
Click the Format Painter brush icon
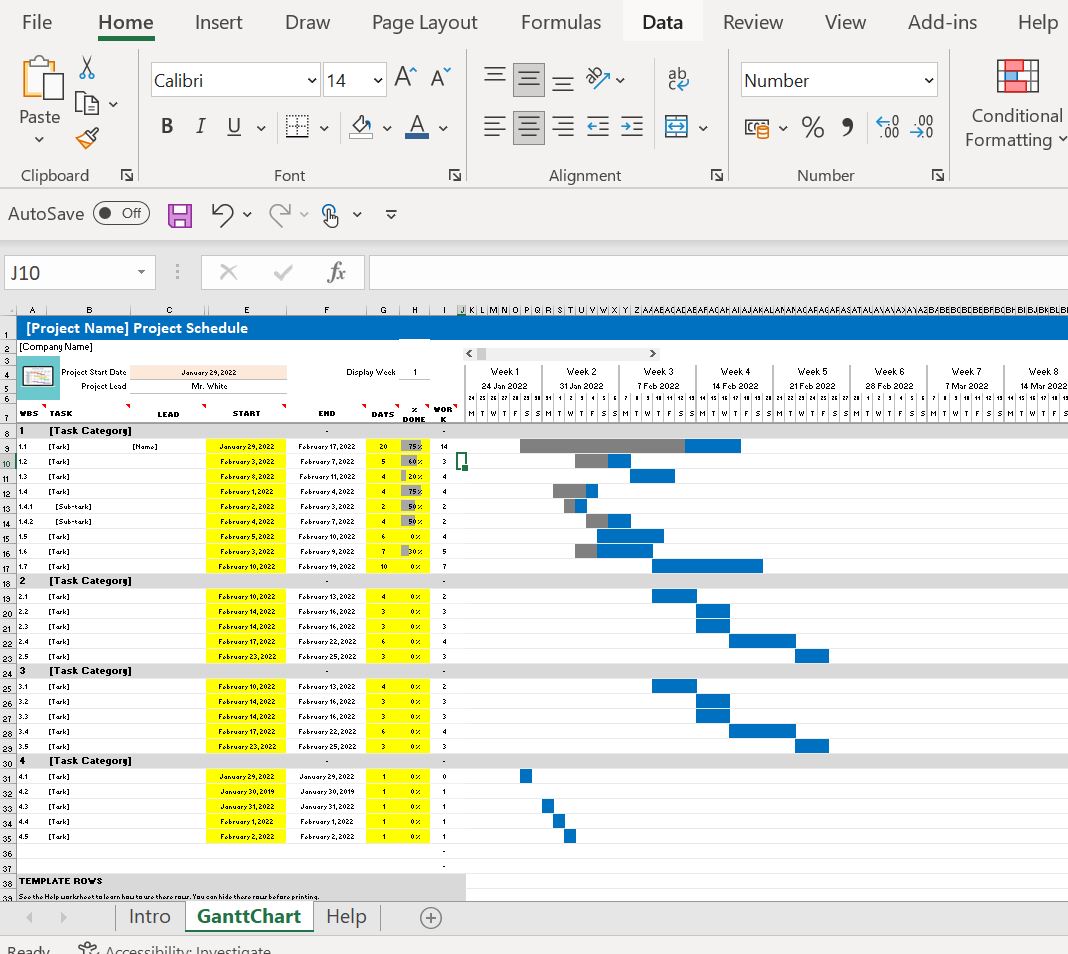coord(88,138)
